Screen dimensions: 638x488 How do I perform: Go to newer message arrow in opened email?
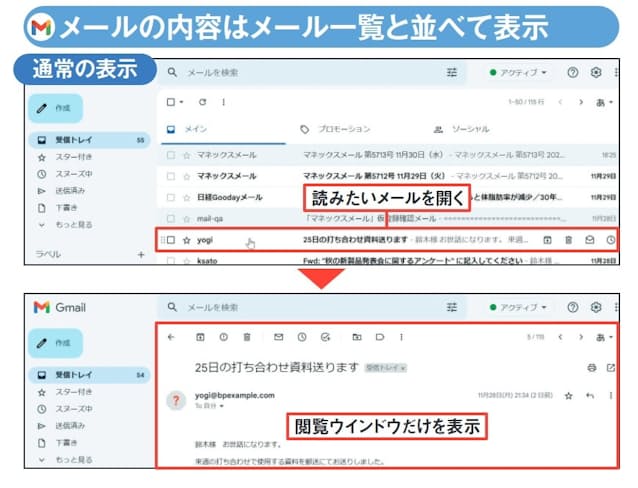point(560,337)
